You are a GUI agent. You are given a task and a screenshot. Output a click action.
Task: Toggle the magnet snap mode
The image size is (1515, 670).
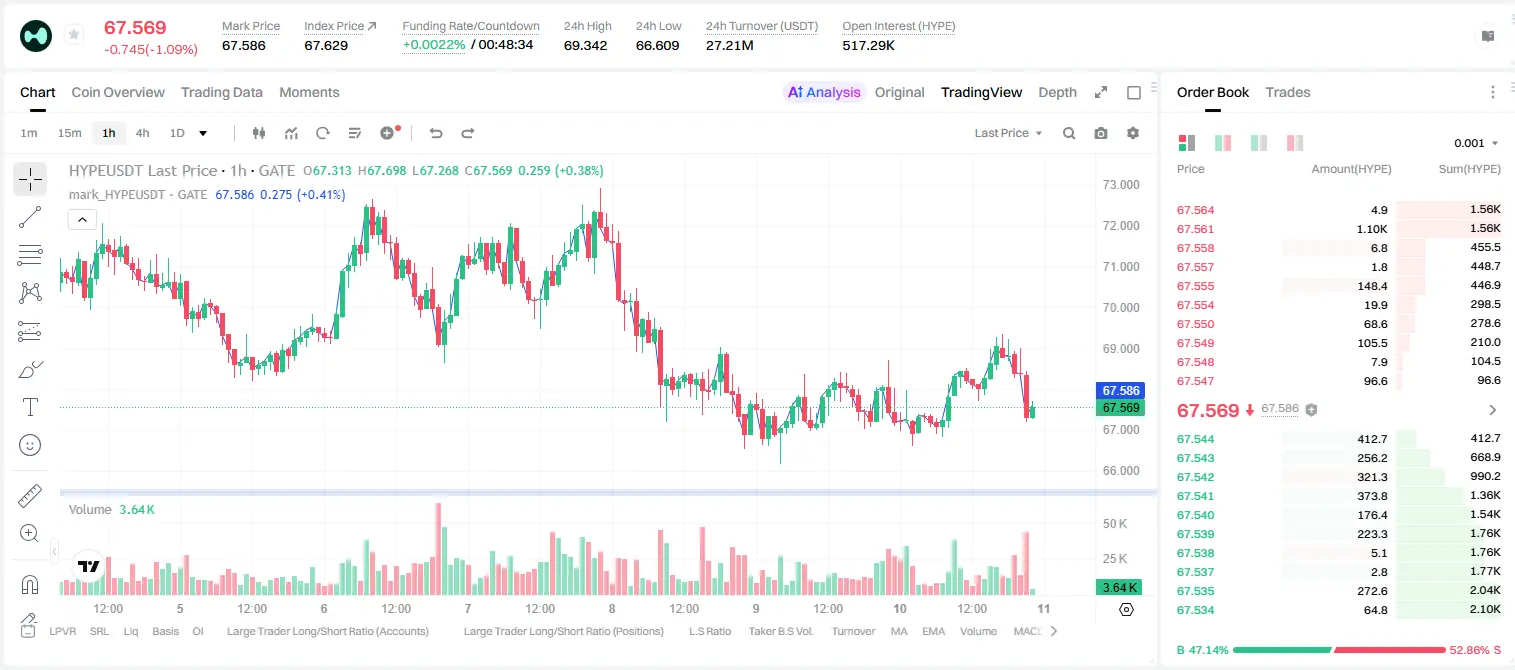point(30,584)
